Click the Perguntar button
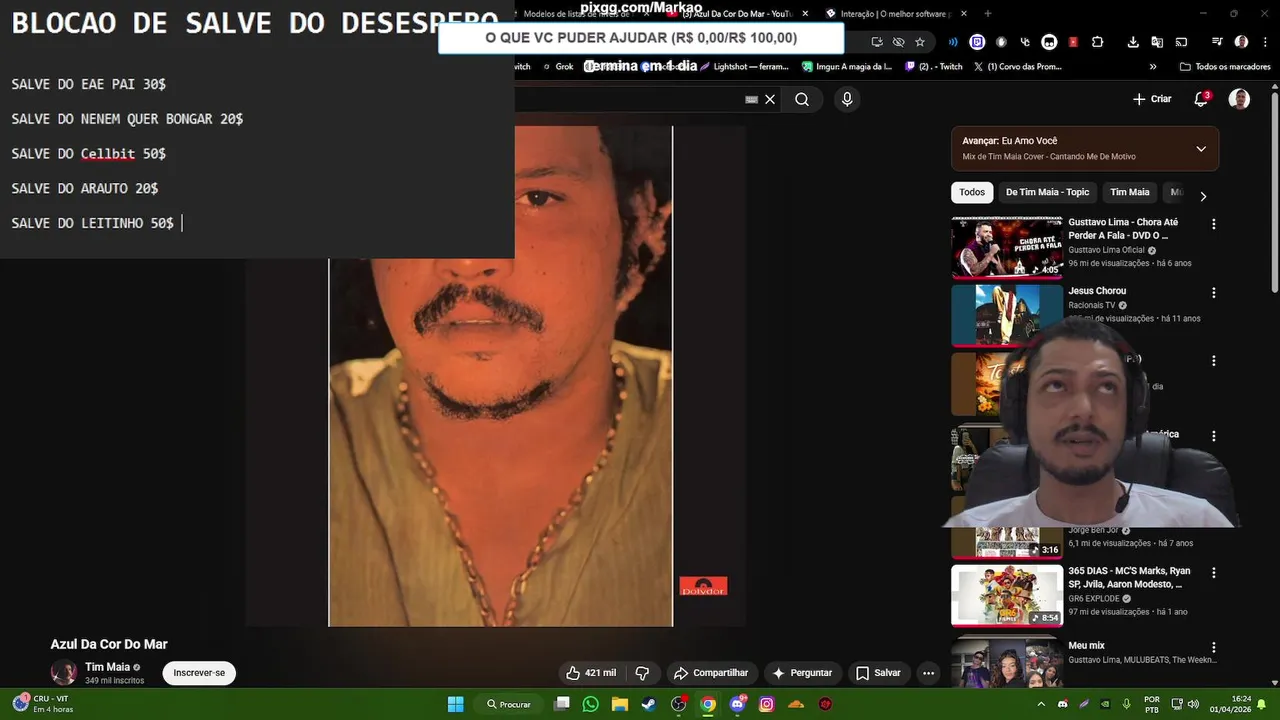This screenshot has height=720, width=1280. tap(802, 673)
